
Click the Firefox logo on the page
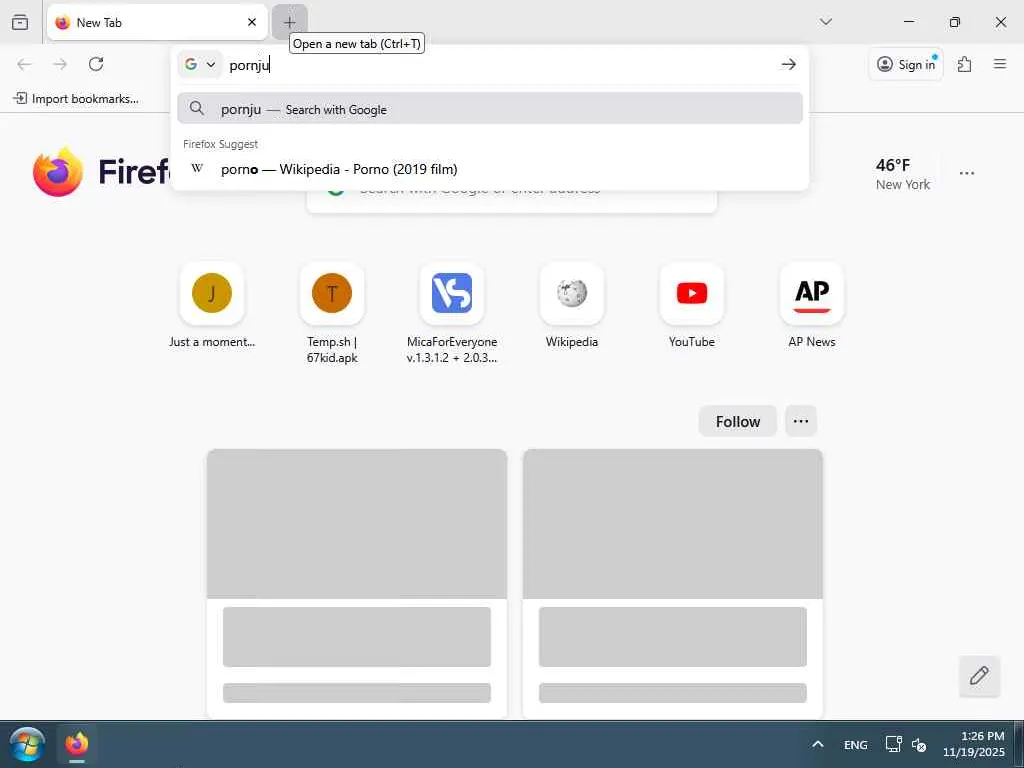58,172
